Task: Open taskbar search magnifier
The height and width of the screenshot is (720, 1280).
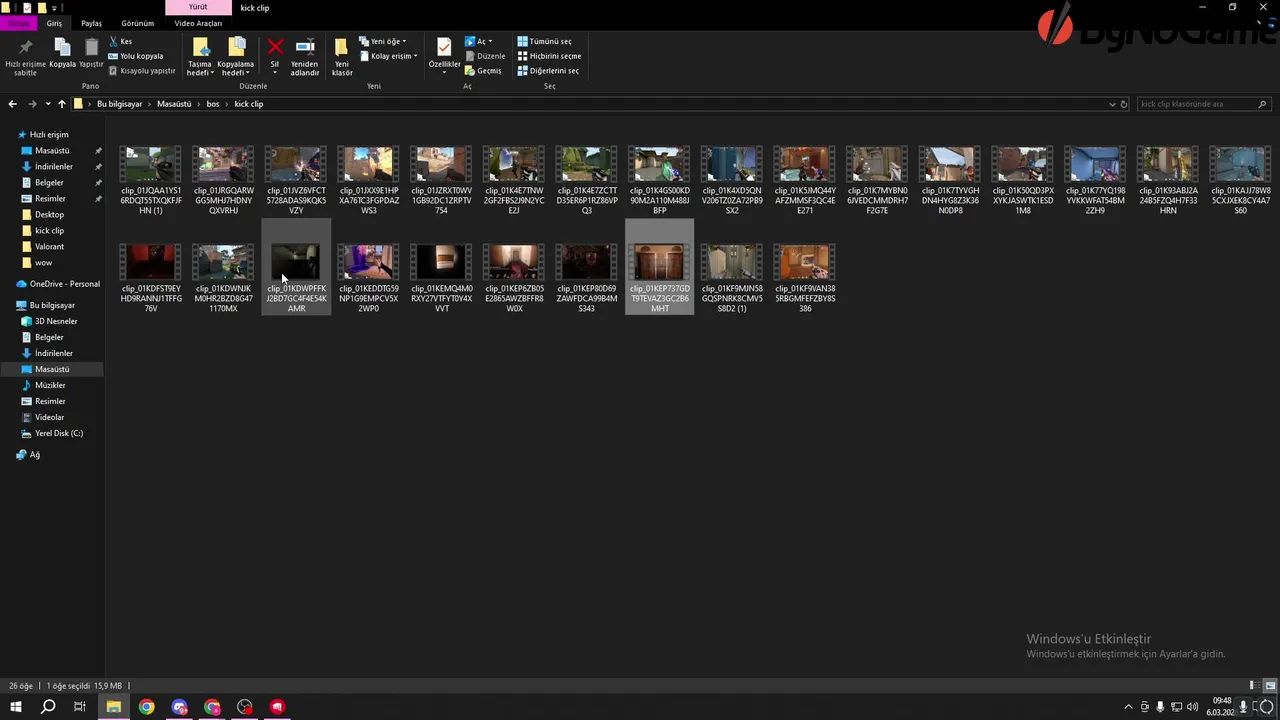Action: click(x=47, y=707)
